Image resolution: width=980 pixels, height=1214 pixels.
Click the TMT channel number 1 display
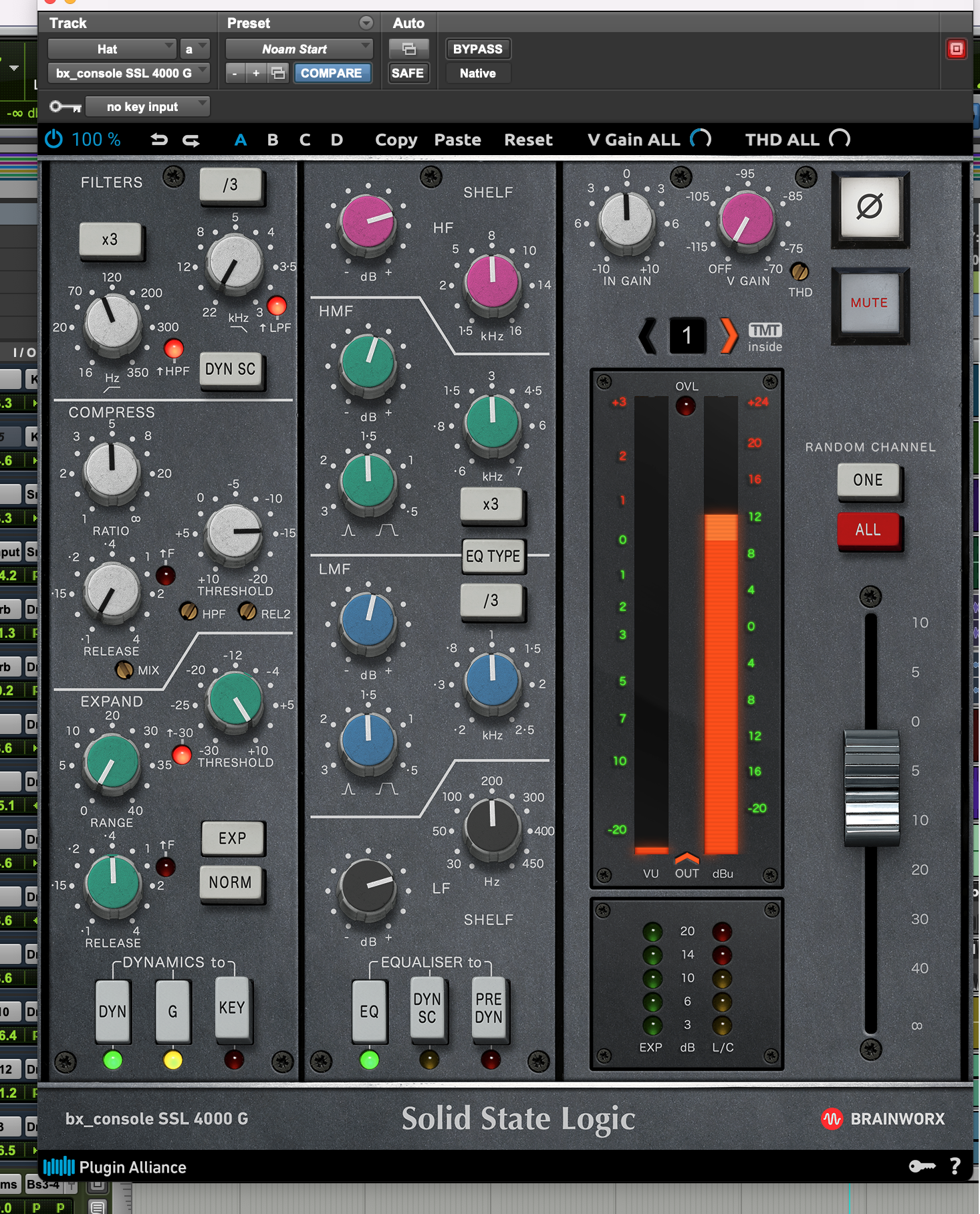(687, 335)
